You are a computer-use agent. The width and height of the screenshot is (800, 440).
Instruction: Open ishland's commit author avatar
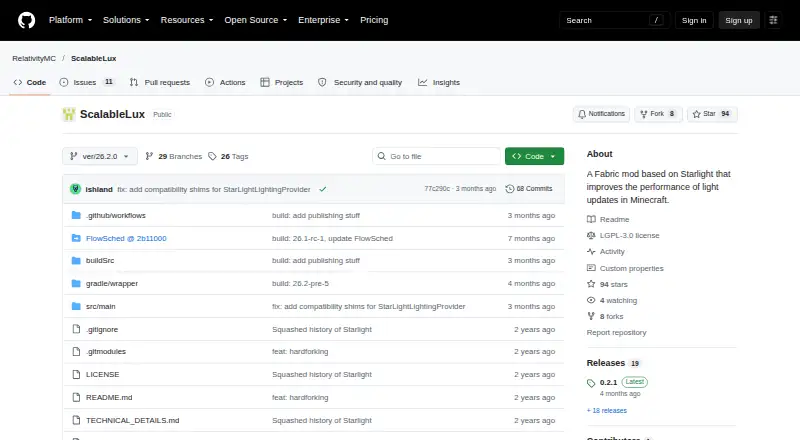point(76,189)
